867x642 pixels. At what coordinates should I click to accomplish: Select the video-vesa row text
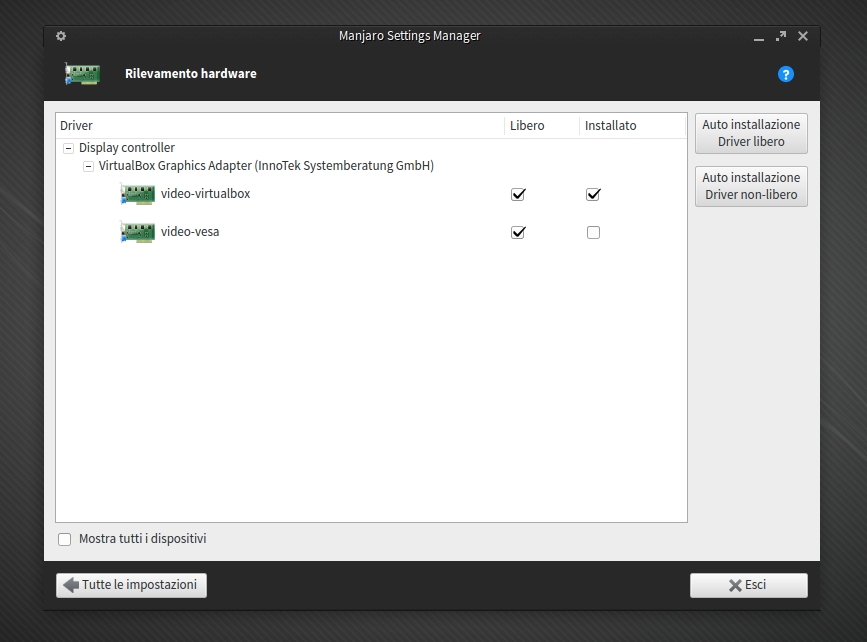[x=190, y=232]
